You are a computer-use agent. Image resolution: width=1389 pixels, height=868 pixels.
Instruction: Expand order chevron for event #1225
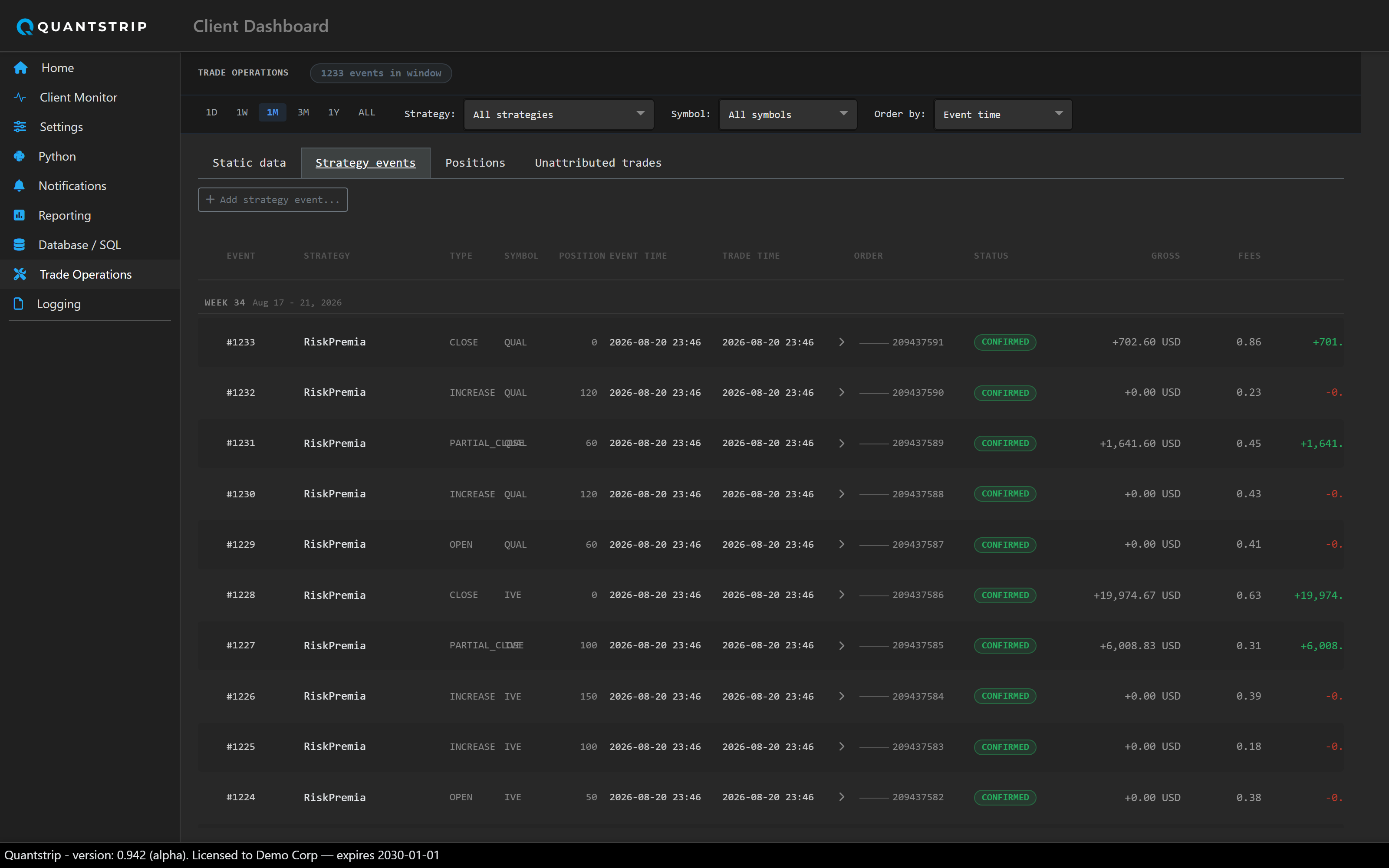click(842, 746)
